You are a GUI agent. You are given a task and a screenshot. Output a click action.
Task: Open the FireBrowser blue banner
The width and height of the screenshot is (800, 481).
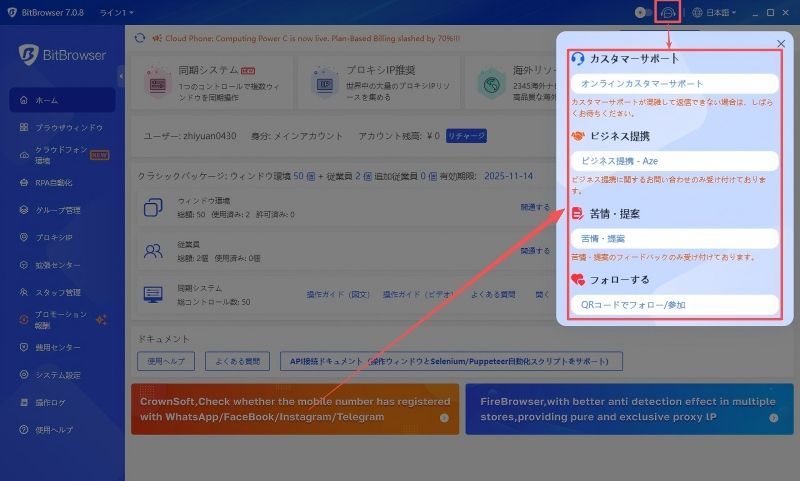click(630, 409)
